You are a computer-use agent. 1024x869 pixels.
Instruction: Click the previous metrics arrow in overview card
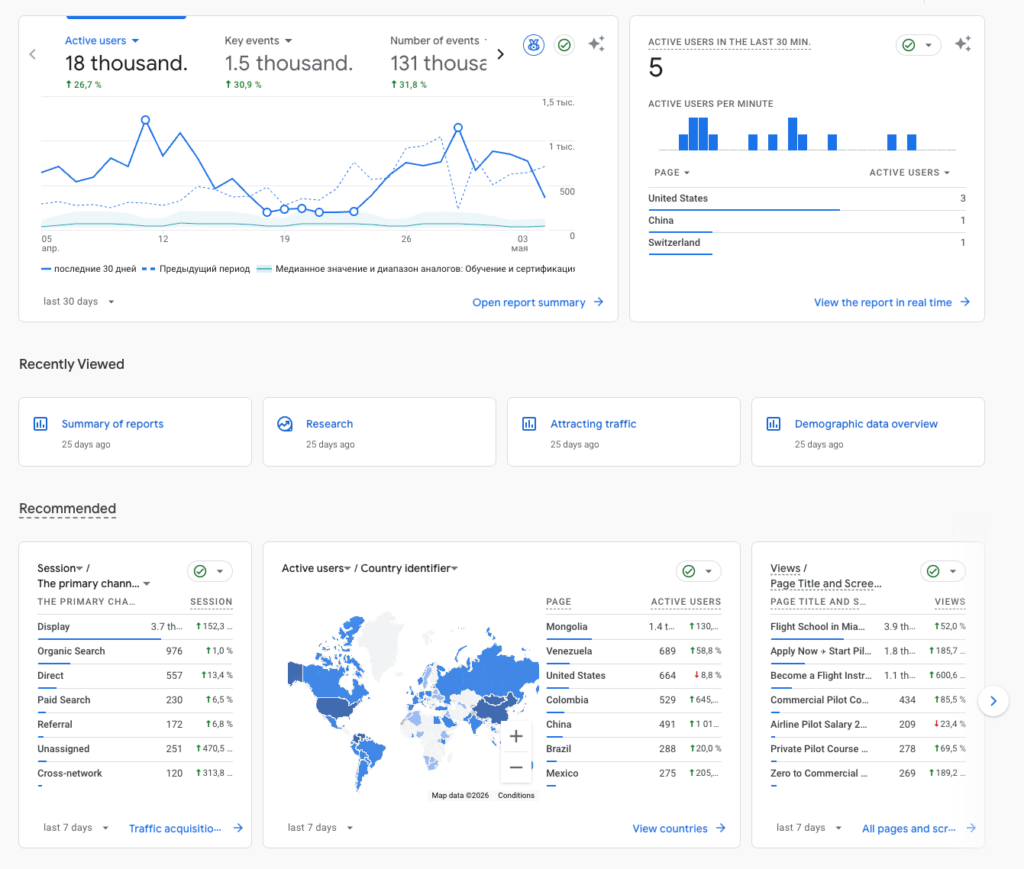[x=33, y=54]
